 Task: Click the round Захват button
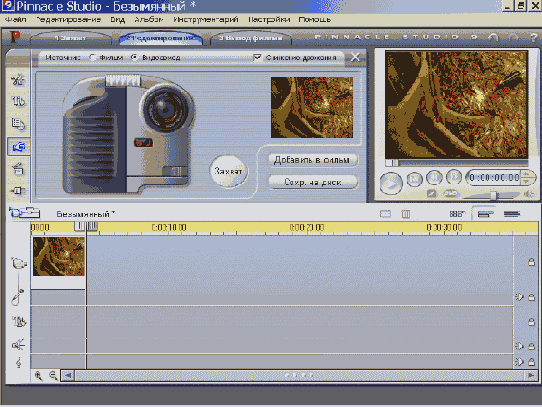coord(228,171)
